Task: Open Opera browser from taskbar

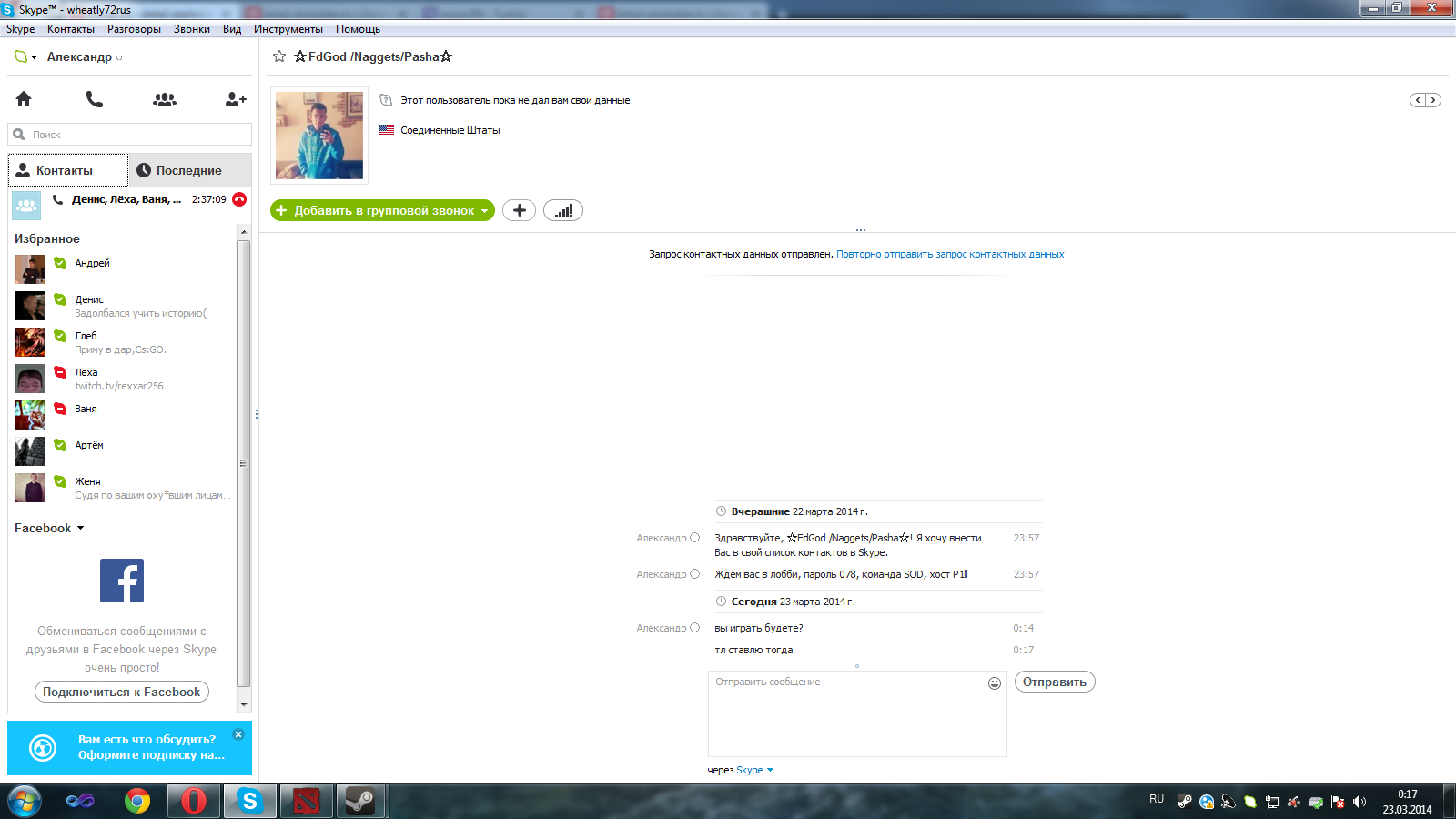Action: 193,802
